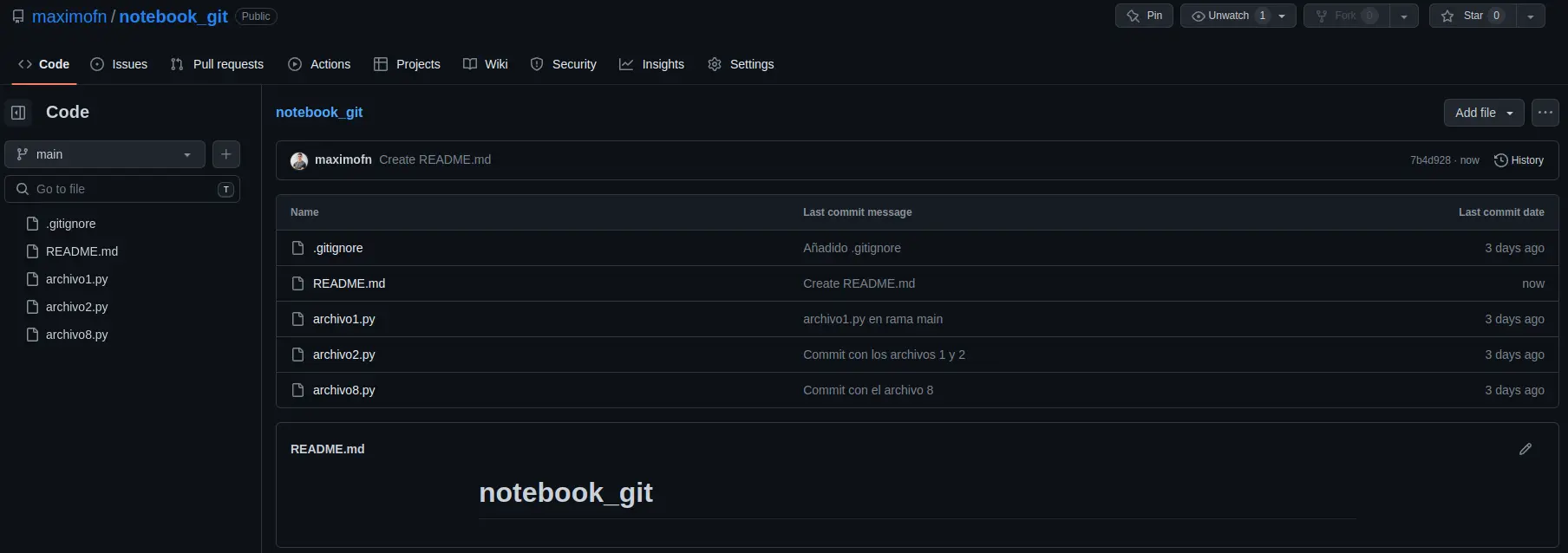
Task: Click the Star icon button
Action: (1473, 16)
